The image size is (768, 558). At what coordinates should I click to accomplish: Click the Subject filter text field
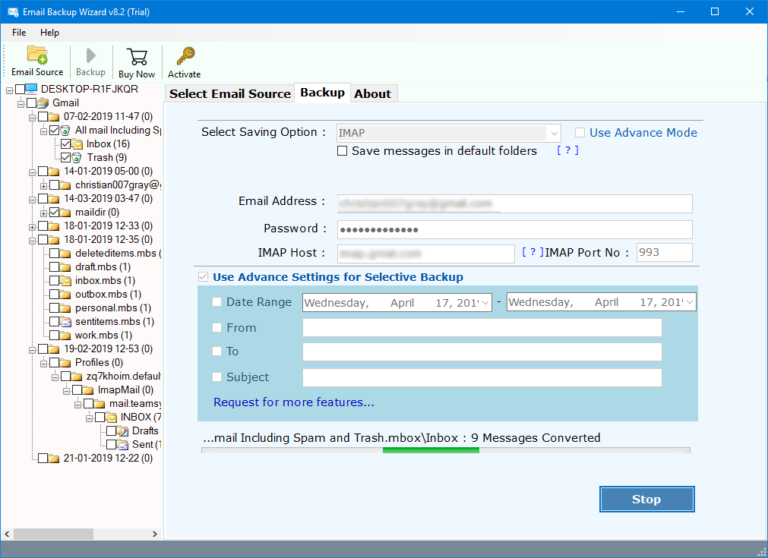pyautogui.click(x=481, y=378)
